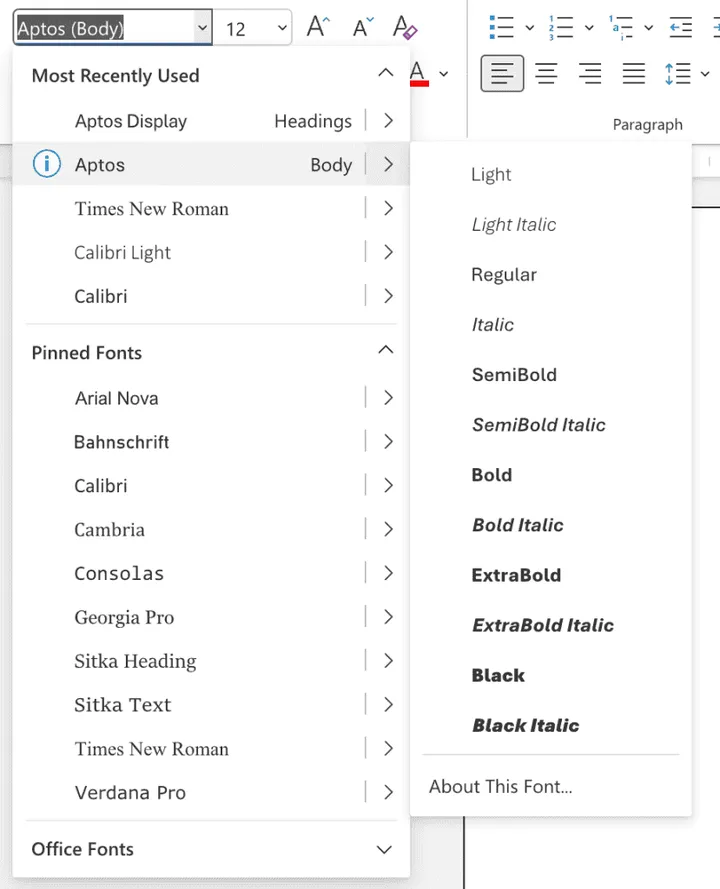Toggle align left paragraph button
This screenshot has width=720, height=889.
[502, 73]
